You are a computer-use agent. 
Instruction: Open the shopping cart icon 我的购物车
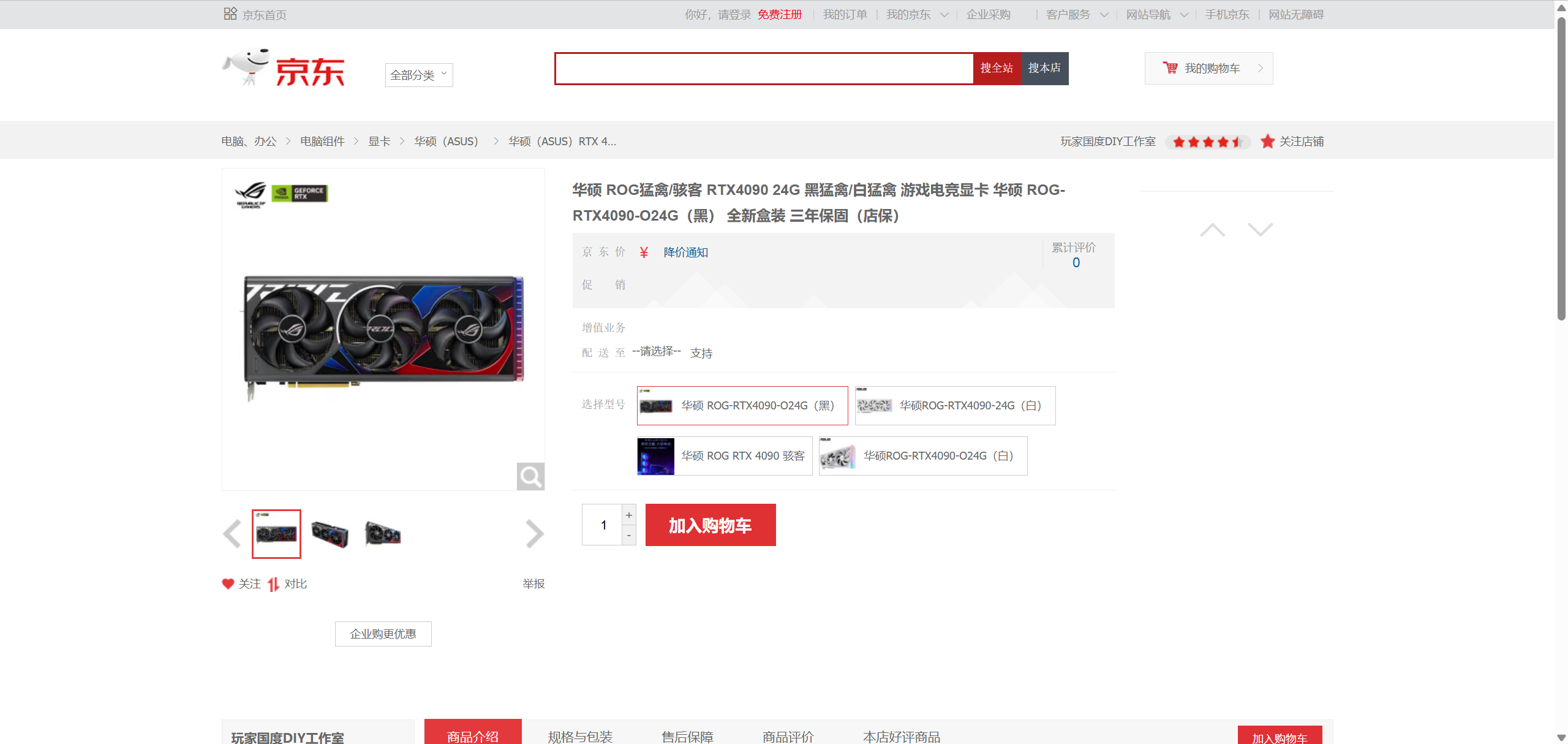click(x=1170, y=68)
